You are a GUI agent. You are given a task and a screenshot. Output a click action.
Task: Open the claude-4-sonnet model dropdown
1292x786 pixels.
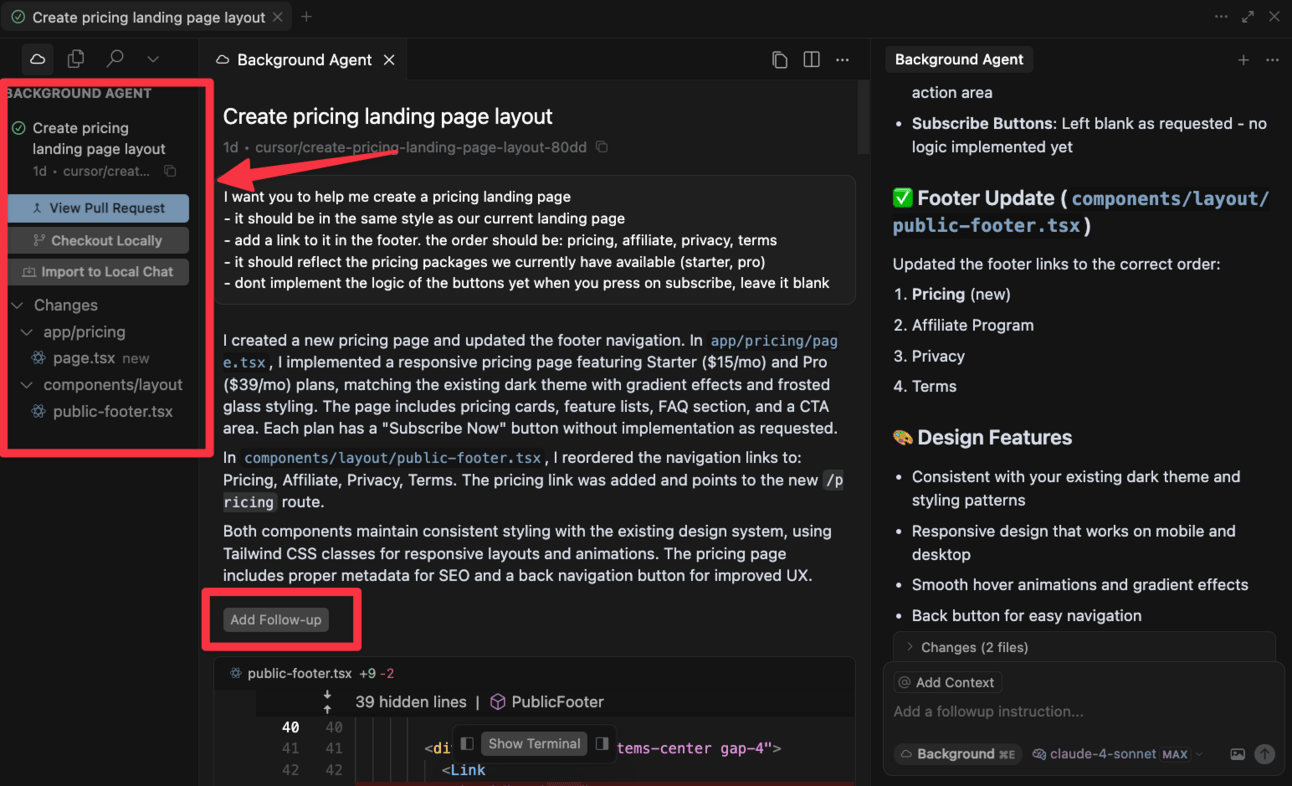click(x=1117, y=754)
